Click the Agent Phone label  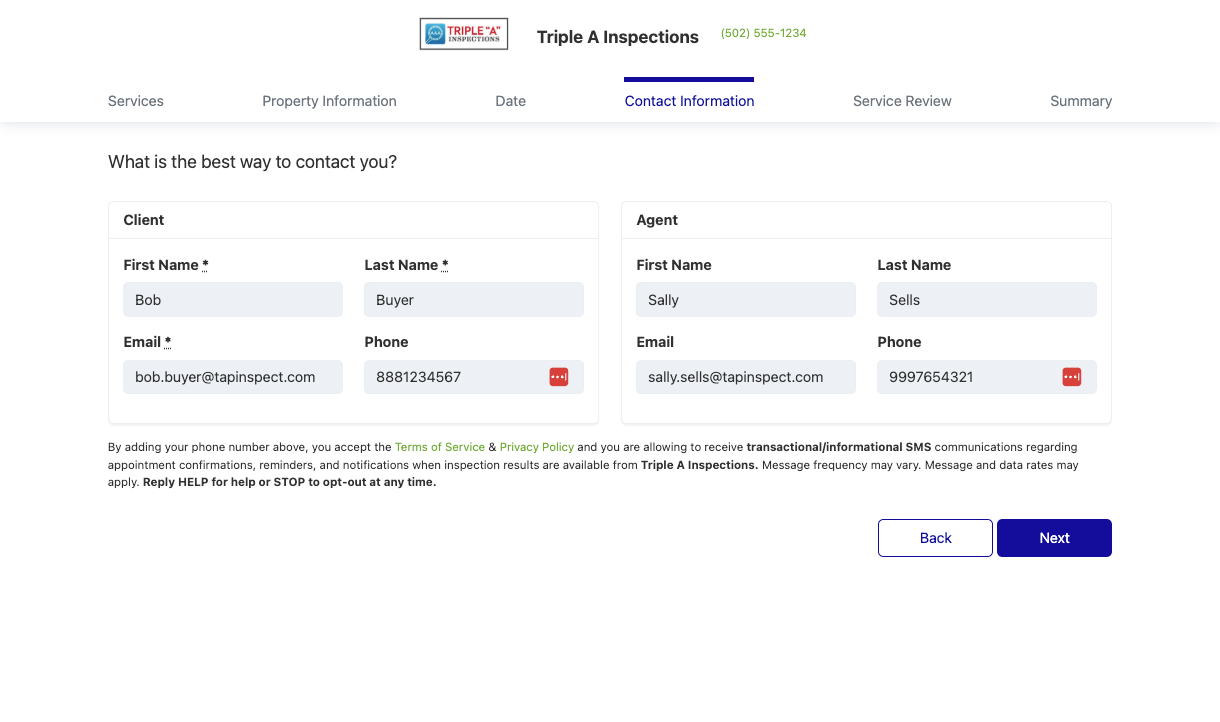pos(899,342)
